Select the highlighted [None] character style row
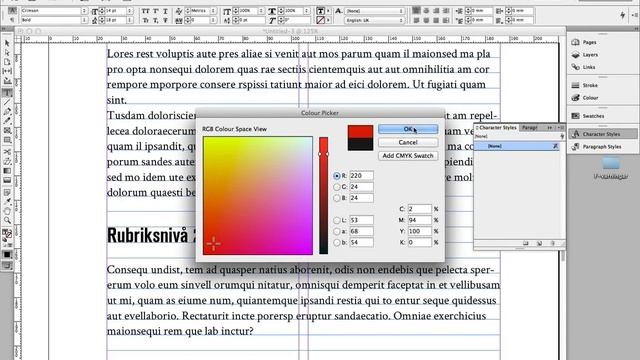640x360 pixels. [x=516, y=146]
